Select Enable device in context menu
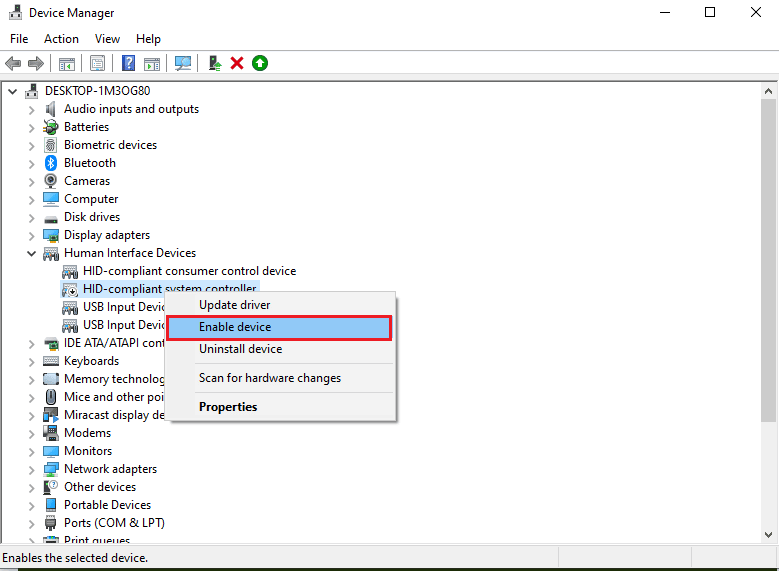This screenshot has height=571, width=779. pos(279,327)
